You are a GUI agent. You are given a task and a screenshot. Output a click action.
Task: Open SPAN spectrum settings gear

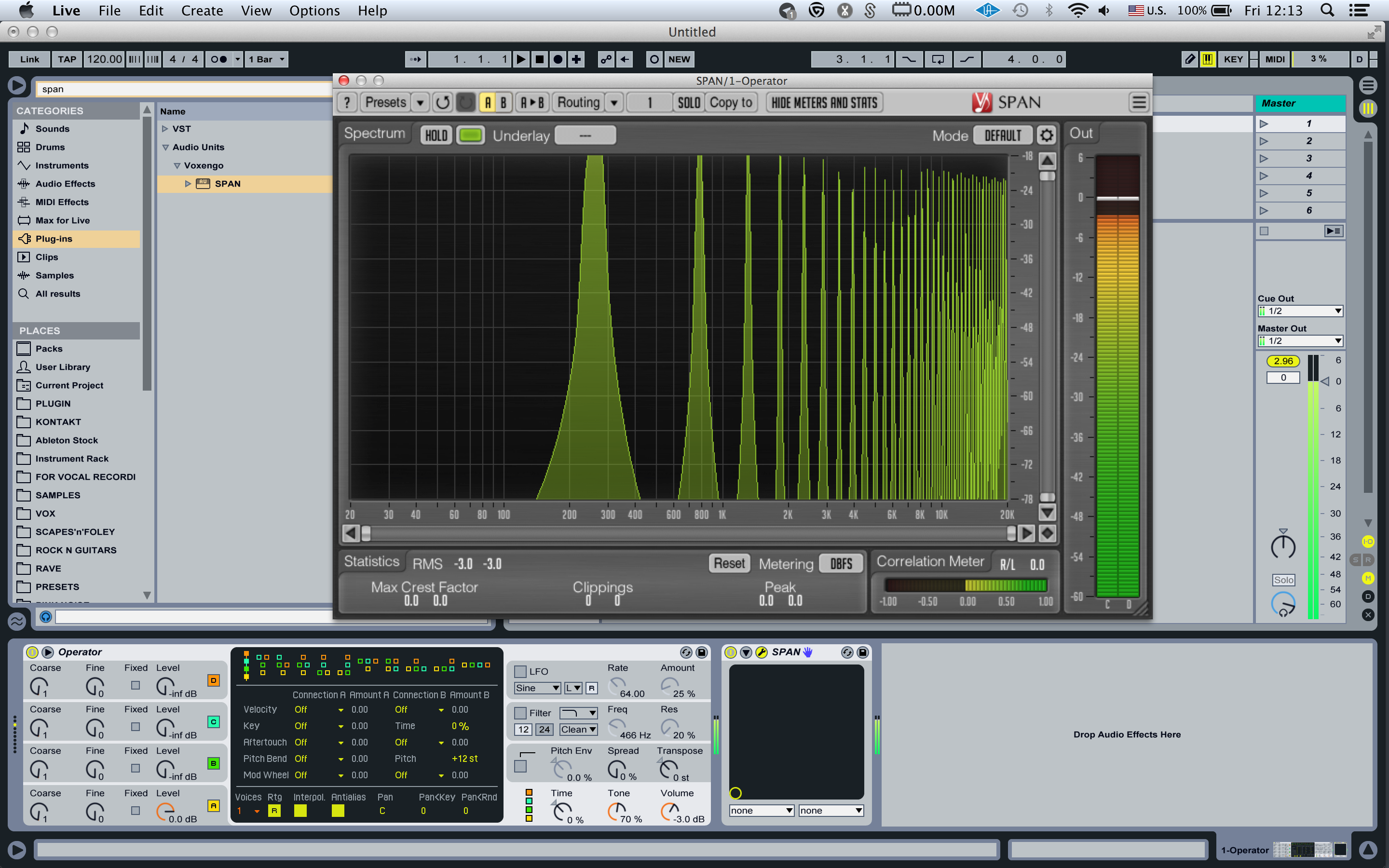(x=1047, y=136)
